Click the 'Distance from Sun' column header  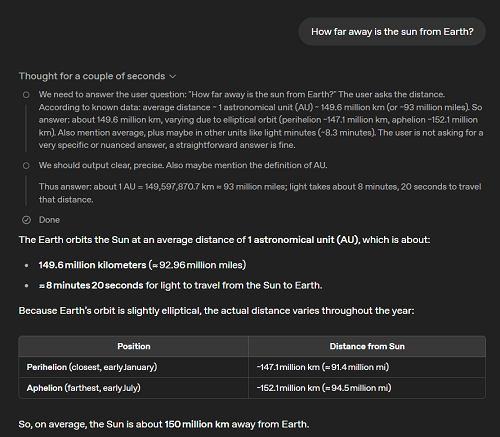367,346
